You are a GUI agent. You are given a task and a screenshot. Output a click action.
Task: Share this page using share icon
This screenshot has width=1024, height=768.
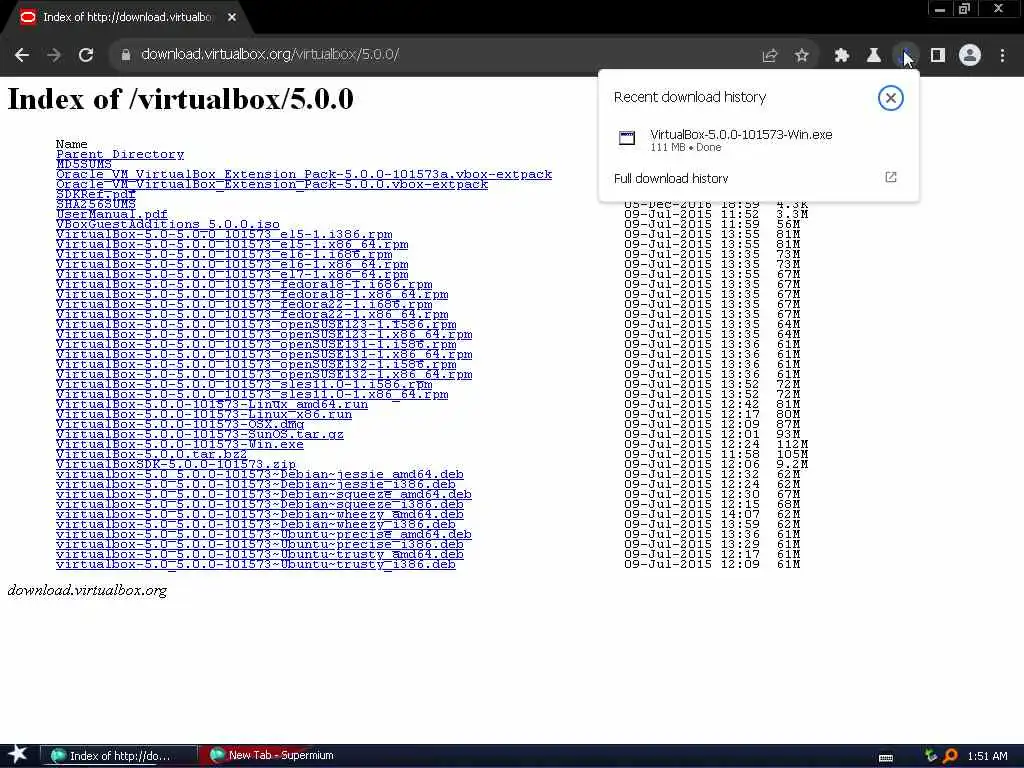(770, 56)
